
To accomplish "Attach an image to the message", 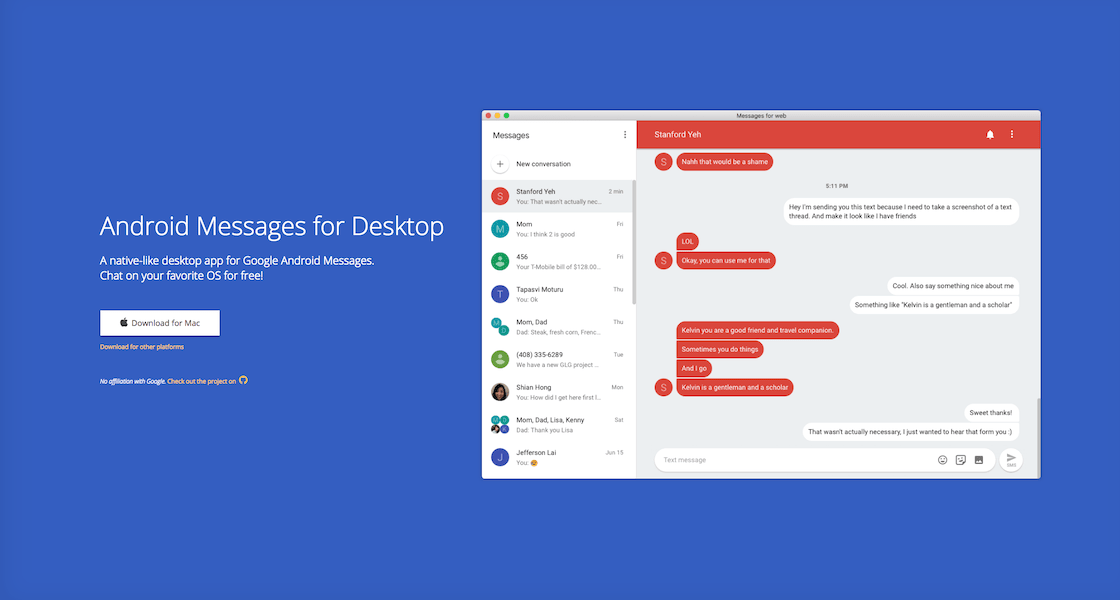I will click(978, 459).
